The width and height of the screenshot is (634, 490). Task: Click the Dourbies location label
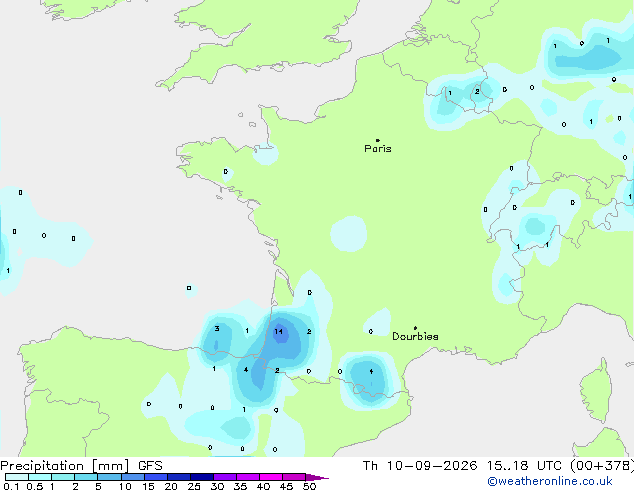point(415,336)
